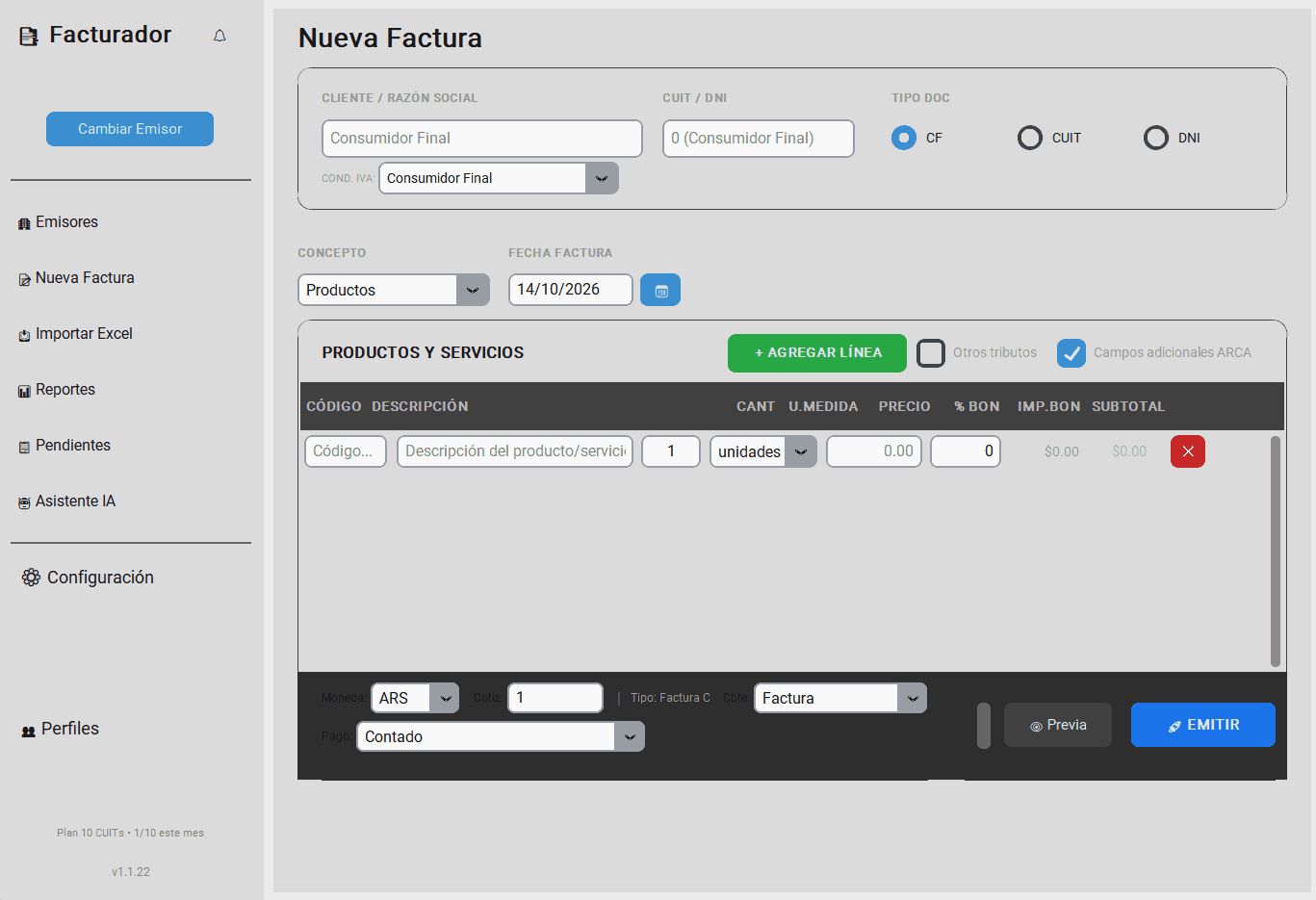The width and height of the screenshot is (1316, 900).
Task: Click the Configuración gear icon
Action: pos(31,578)
